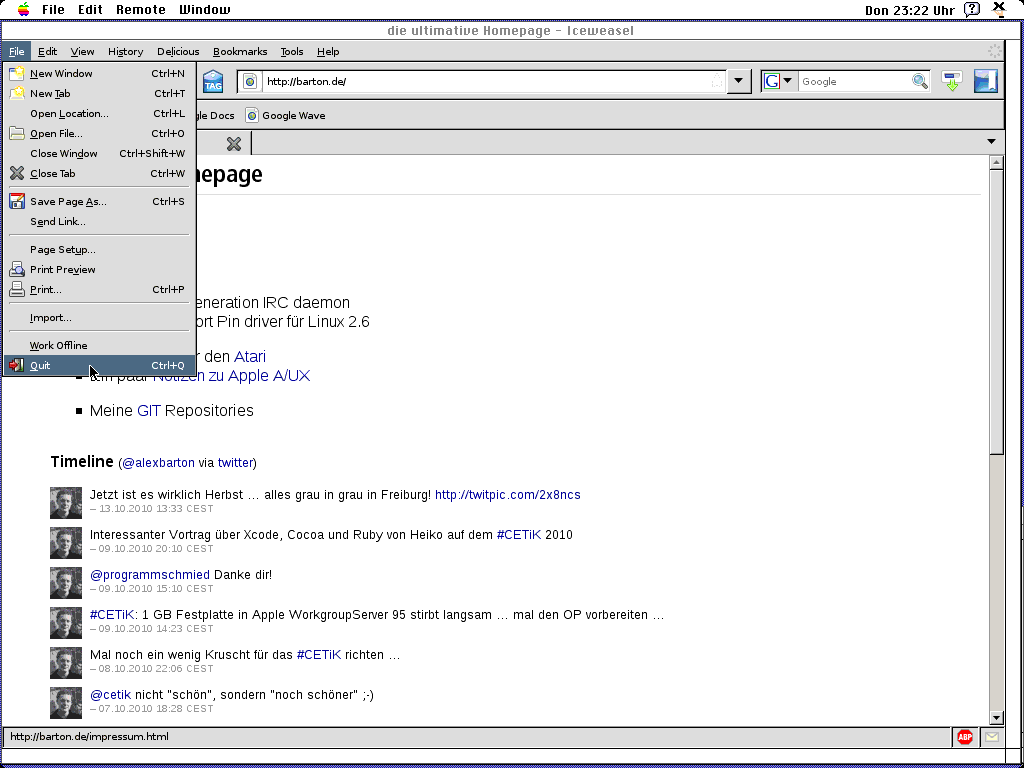Choose Print Preview from the File menu

pyautogui.click(x=99, y=270)
